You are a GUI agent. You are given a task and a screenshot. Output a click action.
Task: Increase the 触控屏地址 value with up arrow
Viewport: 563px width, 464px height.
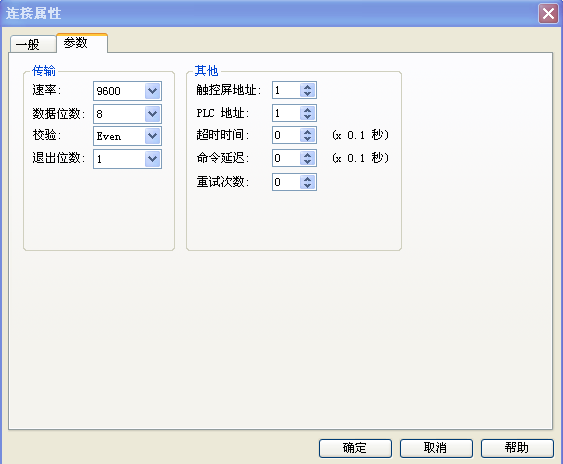[x=307, y=87]
